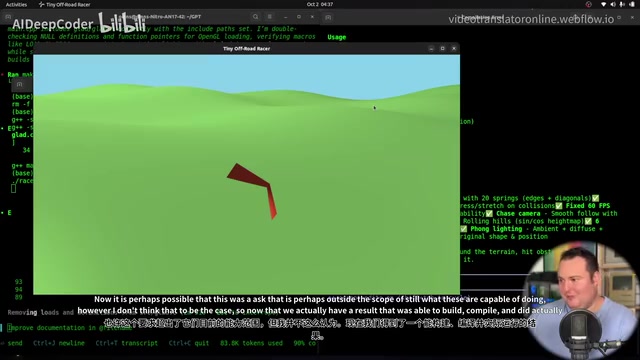Screen dimensions: 640x360
Task: Open the Wi-Fi network indicator
Action: click(x=604, y=4)
